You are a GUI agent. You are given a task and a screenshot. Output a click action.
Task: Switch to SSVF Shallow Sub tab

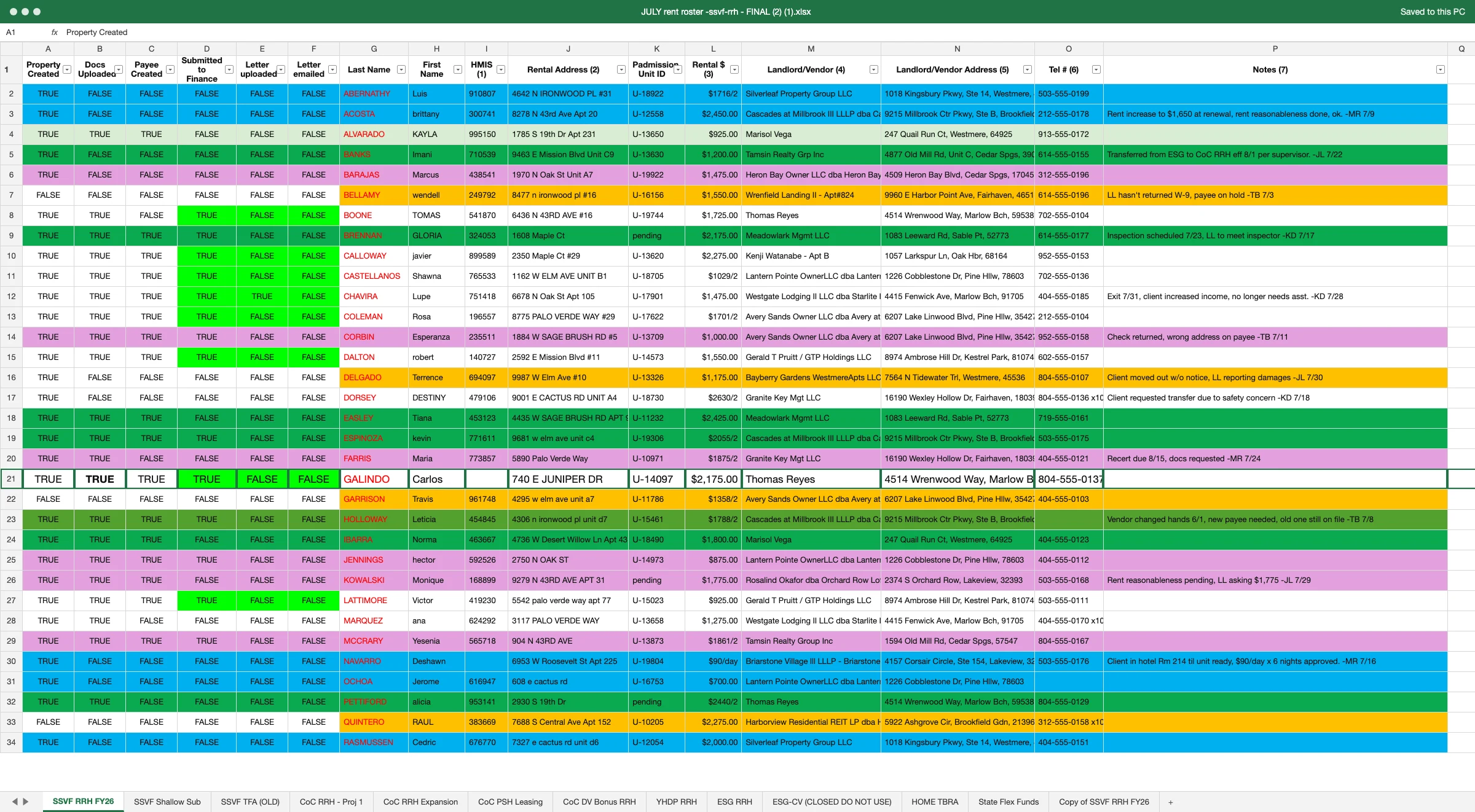click(167, 802)
